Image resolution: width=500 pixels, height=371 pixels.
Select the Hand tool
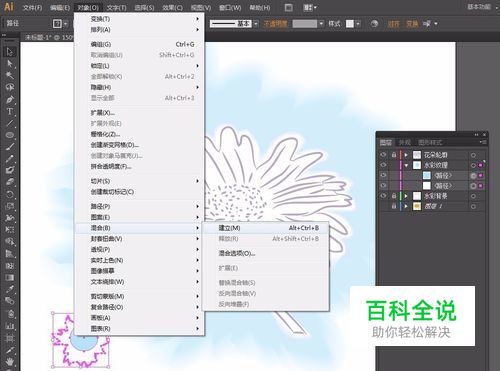coord(9,362)
